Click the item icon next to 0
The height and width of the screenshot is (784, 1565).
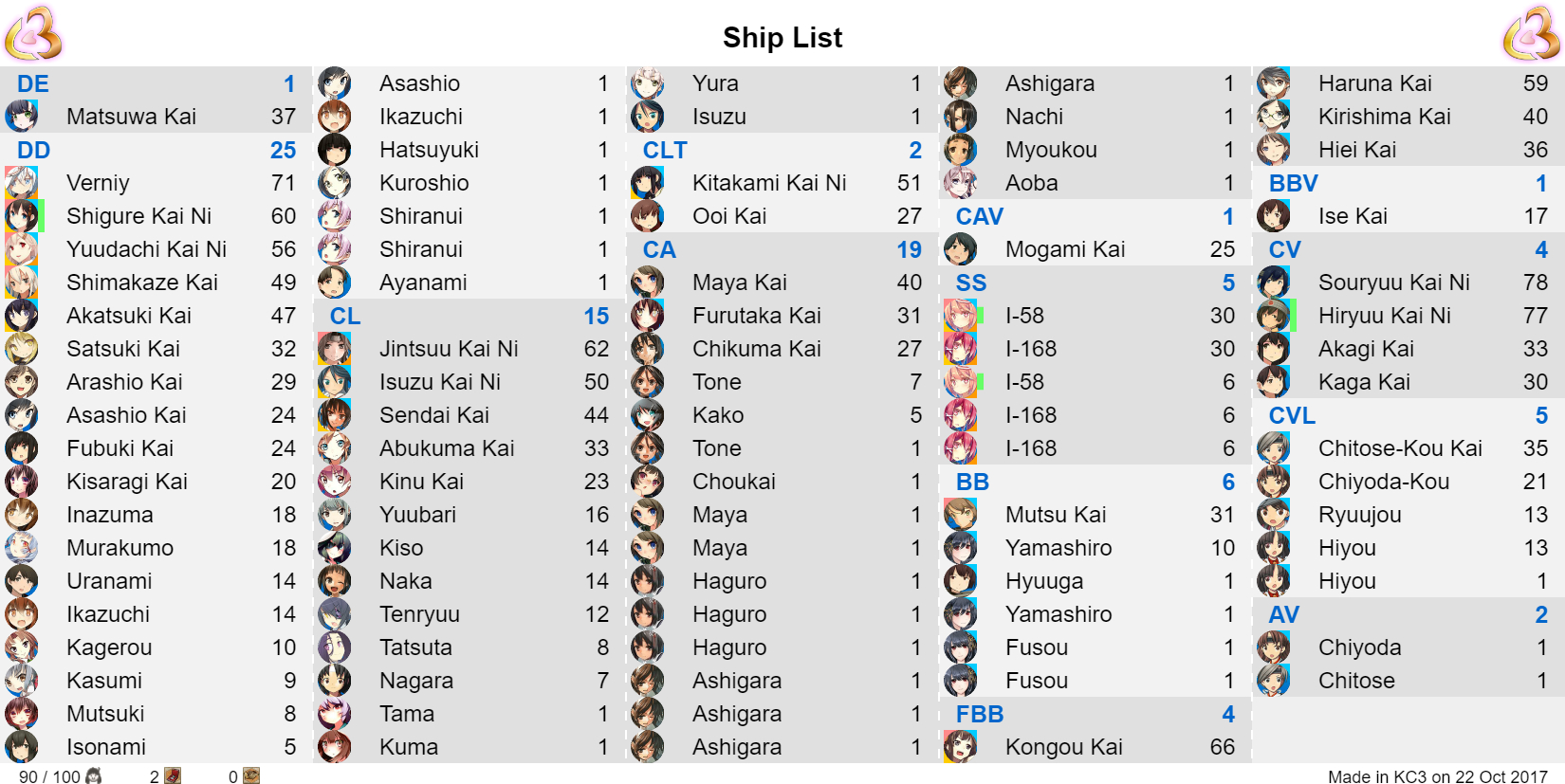coord(251,776)
